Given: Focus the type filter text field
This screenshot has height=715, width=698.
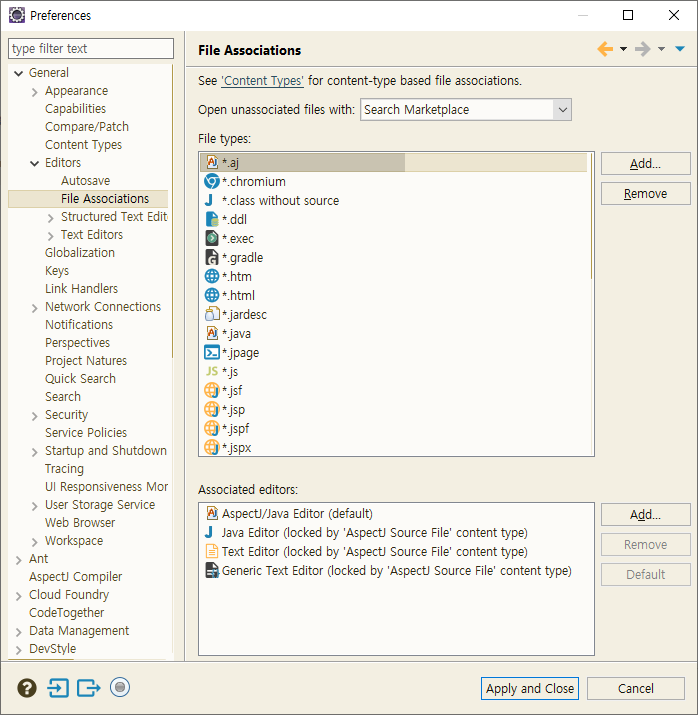Looking at the screenshot, I should pos(91,48).
